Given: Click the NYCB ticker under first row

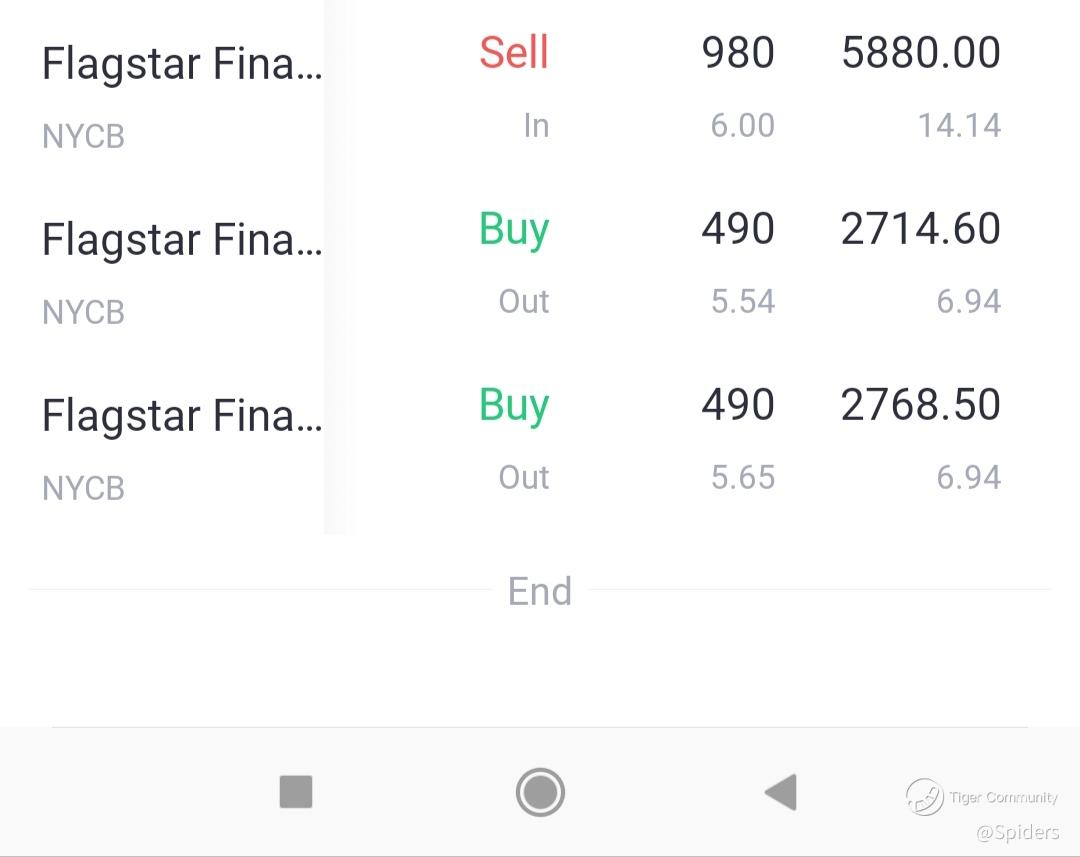Looking at the screenshot, I should click(83, 136).
